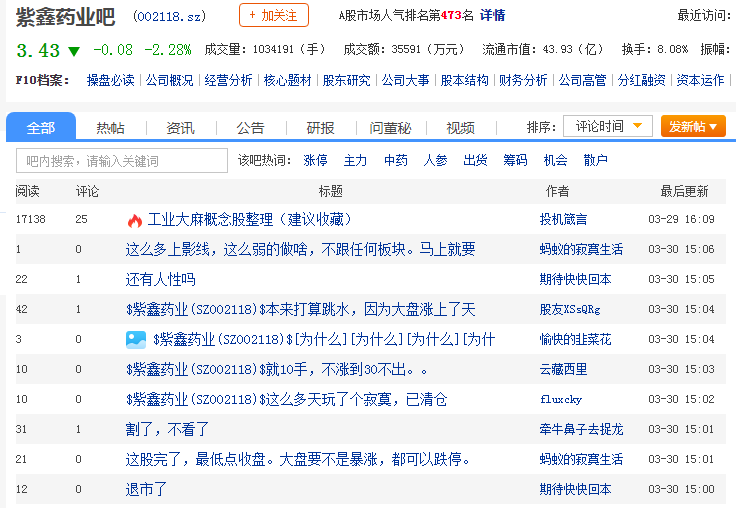The image size is (736, 508).
Task: Click hot word 机会
Action: click(x=555, y=161)
